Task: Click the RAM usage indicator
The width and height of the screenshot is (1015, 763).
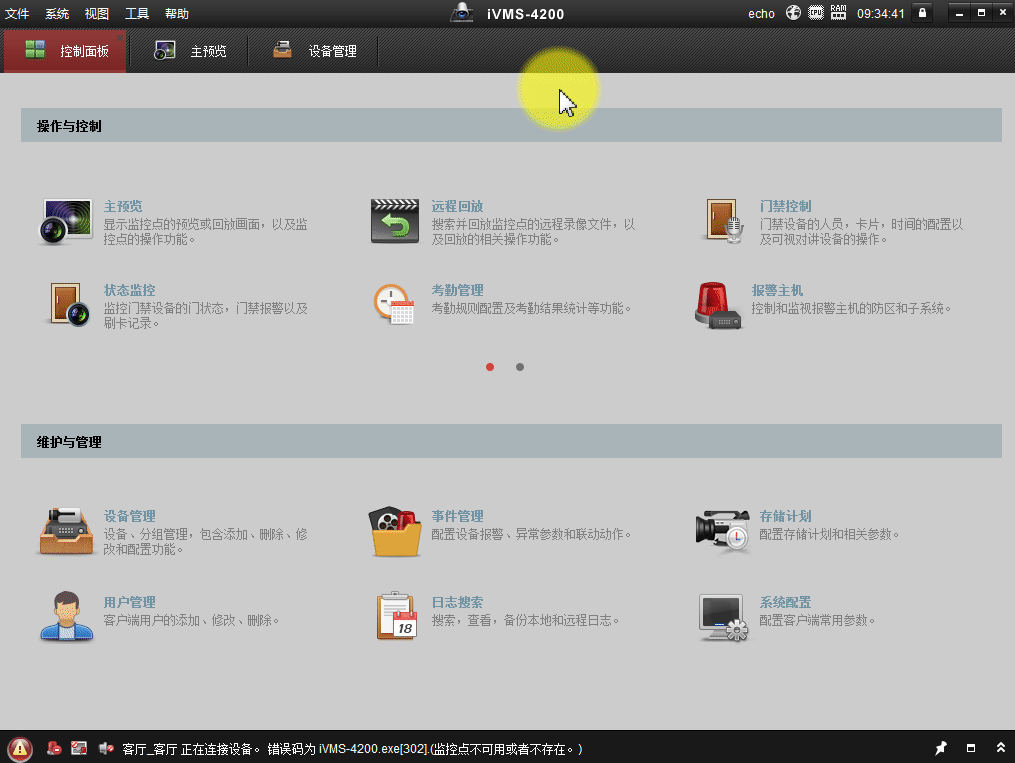Action: (838, 12)
